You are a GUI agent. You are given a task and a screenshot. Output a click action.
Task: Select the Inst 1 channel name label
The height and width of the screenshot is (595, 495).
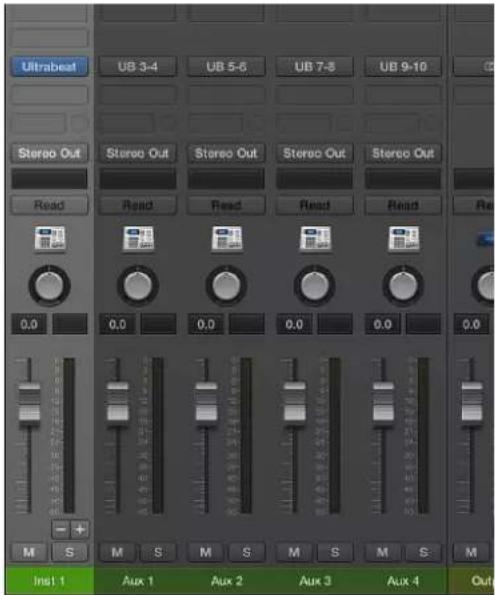click(x=49, y=581)
